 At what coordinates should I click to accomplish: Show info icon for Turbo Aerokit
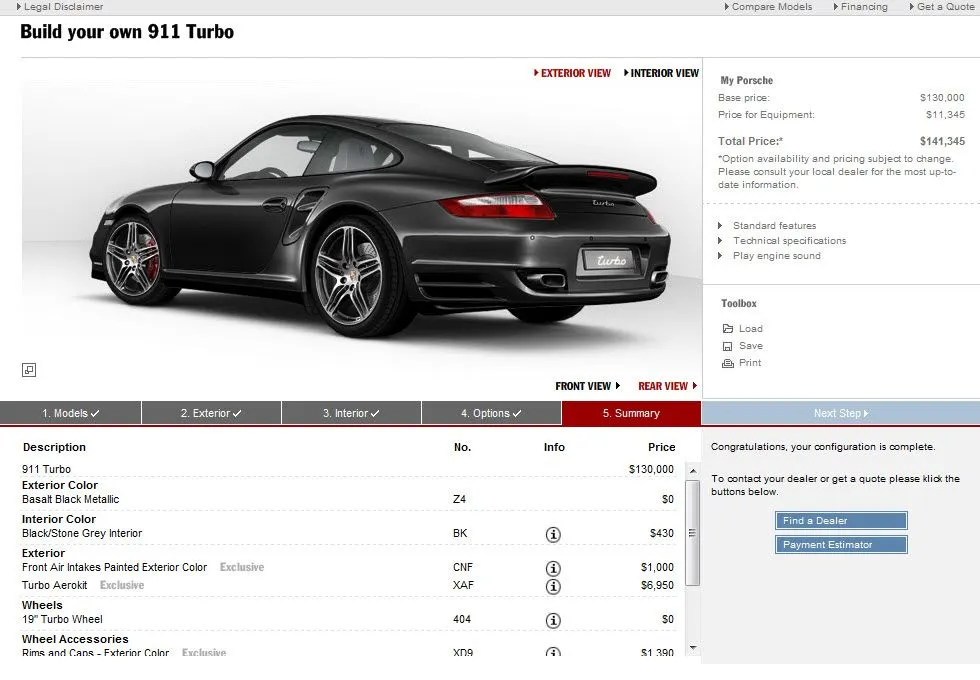click(x=553, y=586)
